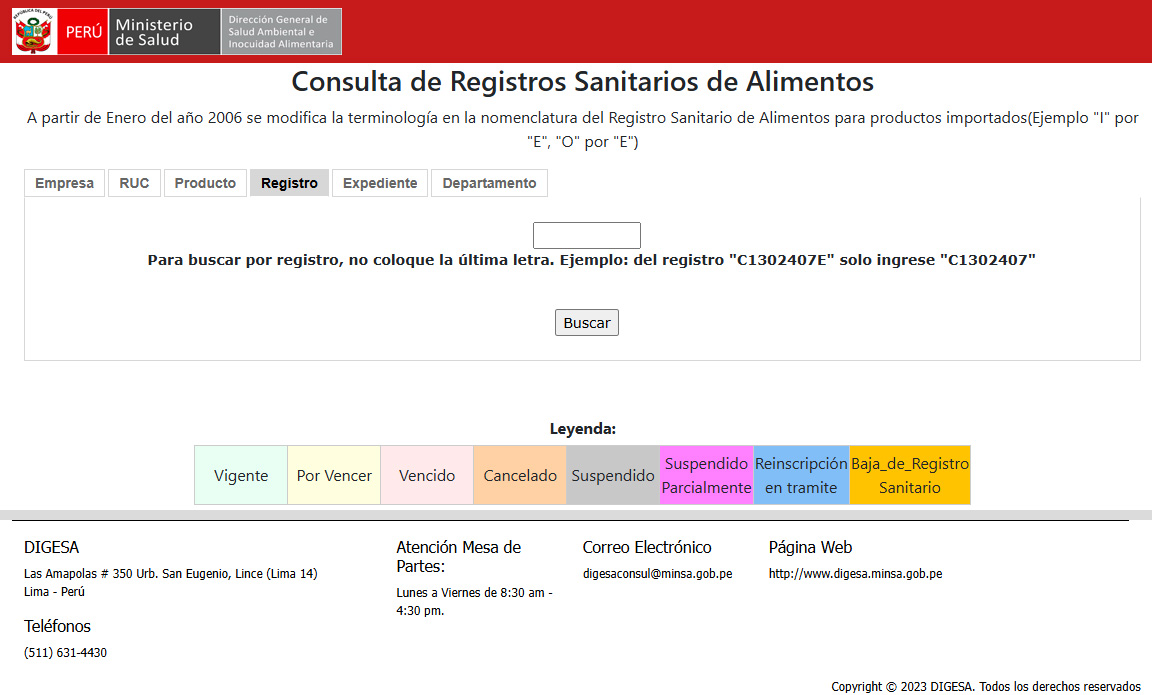Open the digesa.minsa.gob.pe web page link
The image size is (1152, 695).
(855, 574)
